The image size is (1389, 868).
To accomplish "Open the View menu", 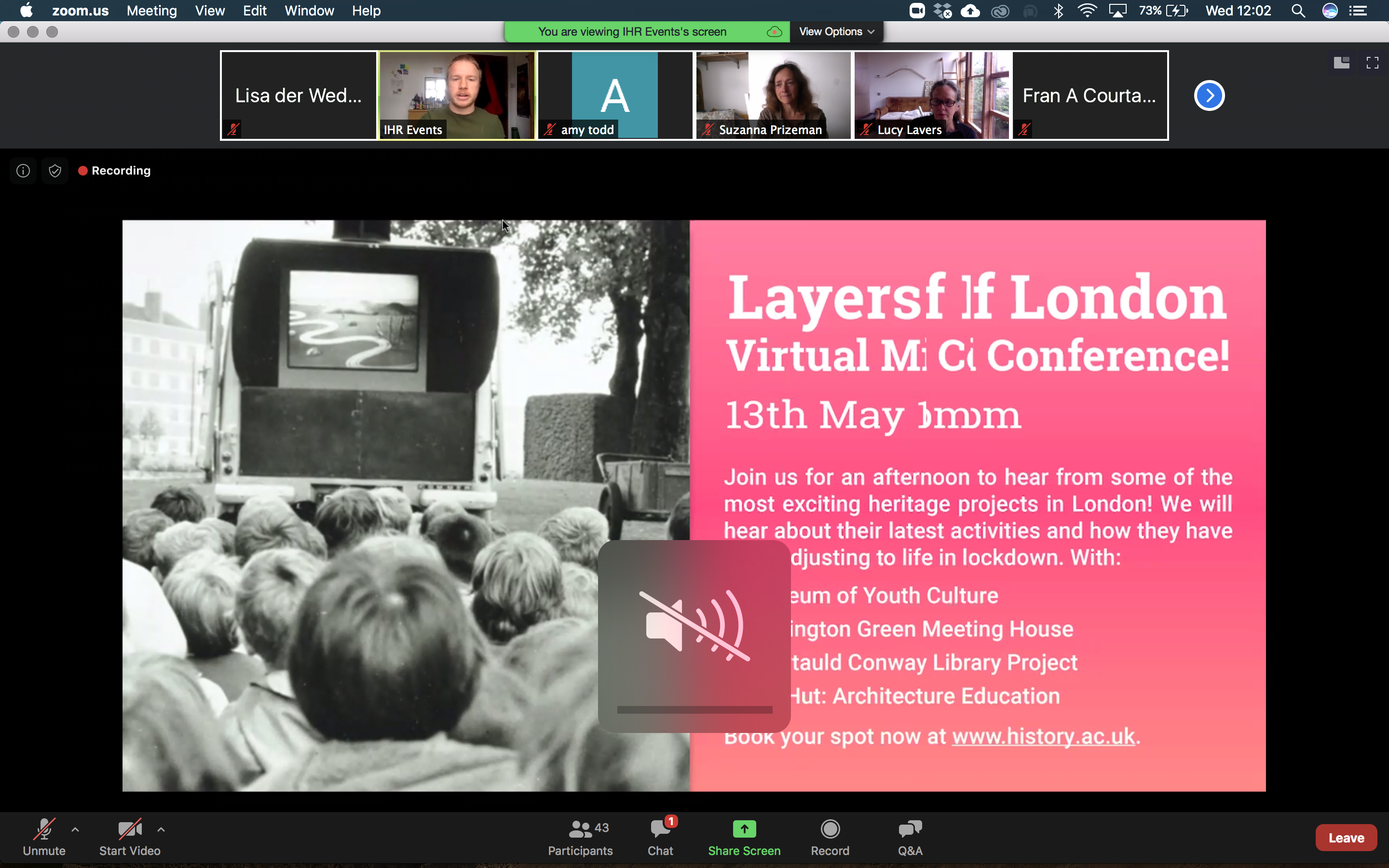I will [209, 10].
